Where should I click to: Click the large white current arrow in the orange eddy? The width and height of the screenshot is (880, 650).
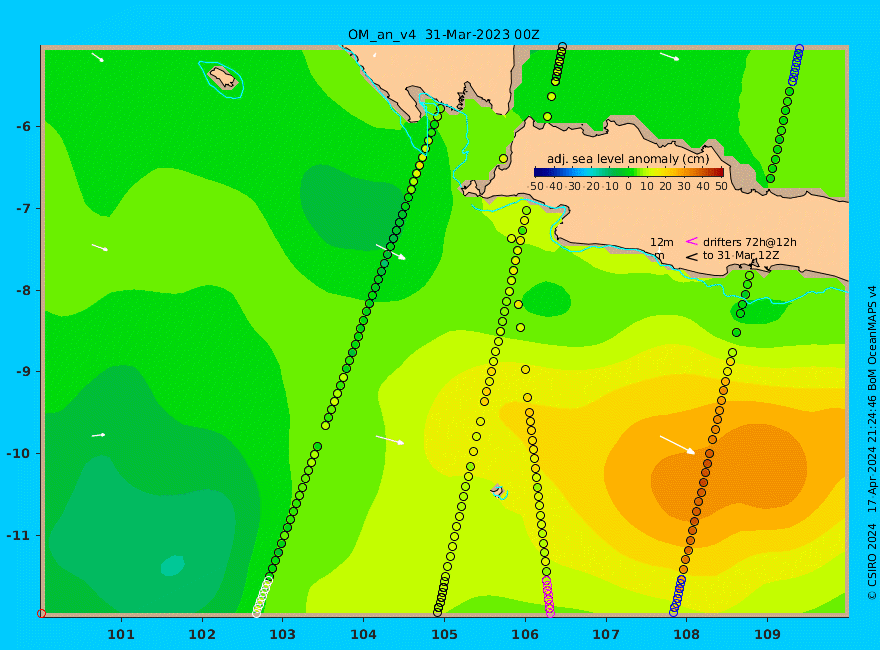[x=677, y=444]
